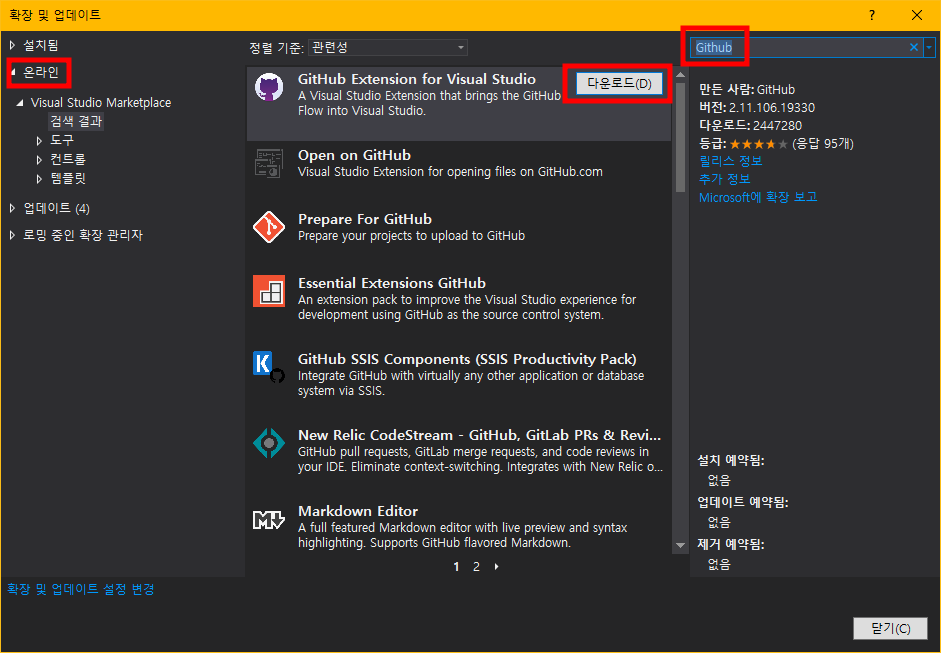Click the New Relic CodeStream icon
941x653 pixels.
point(269,444)
